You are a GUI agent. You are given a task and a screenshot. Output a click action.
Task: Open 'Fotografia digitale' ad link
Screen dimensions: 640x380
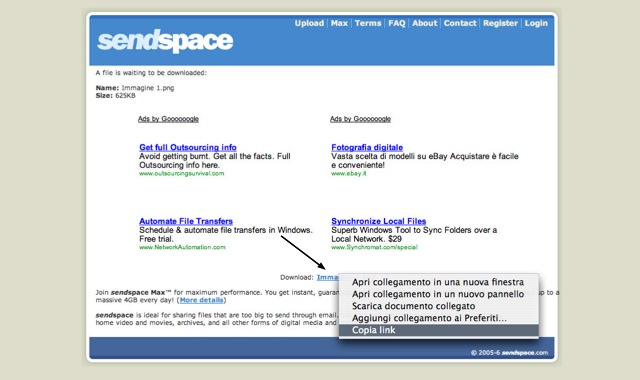pyautogui.click(x=367, y=147)
